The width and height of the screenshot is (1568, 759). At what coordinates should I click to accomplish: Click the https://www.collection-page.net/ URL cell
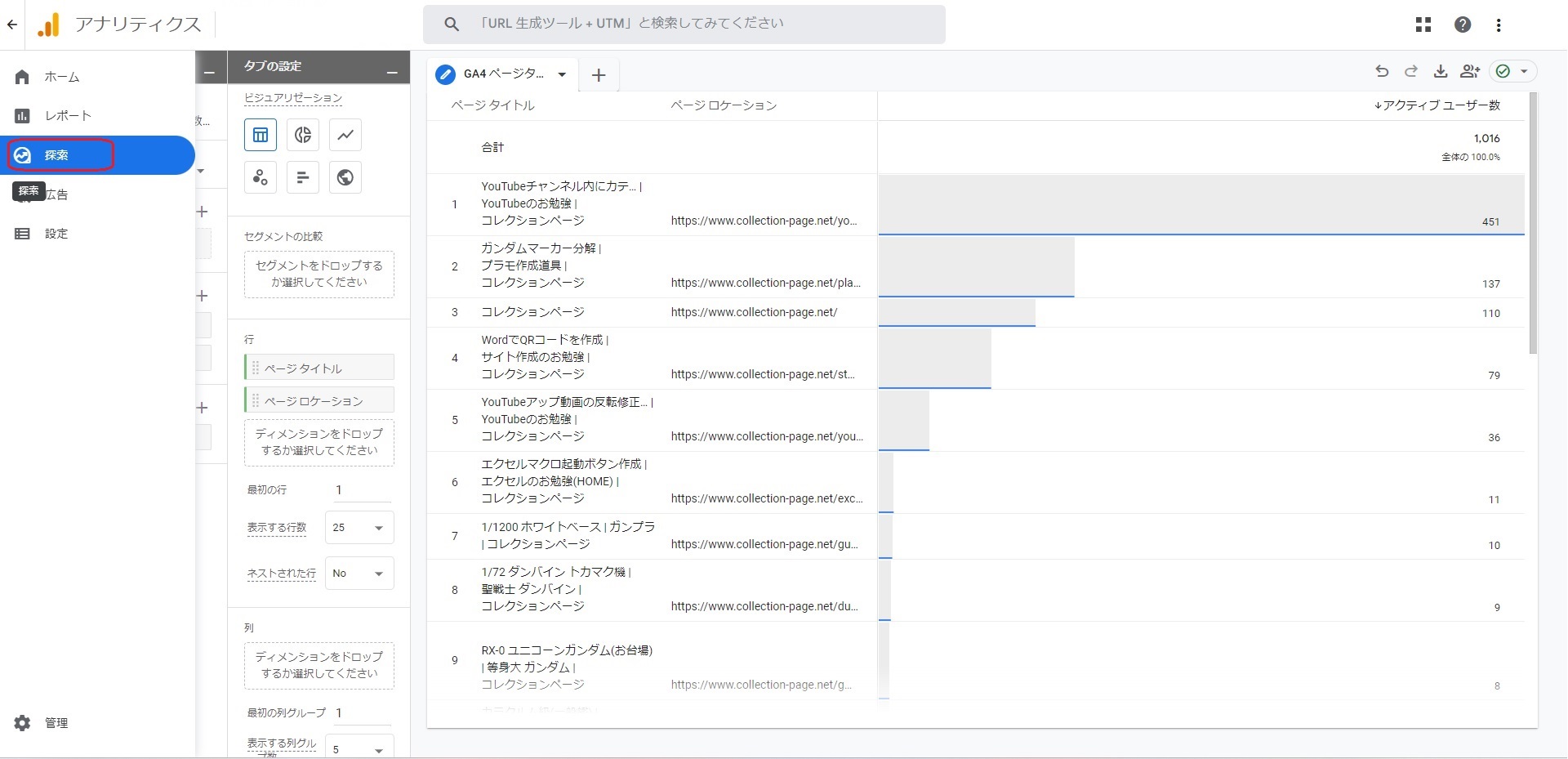(754, 312)
